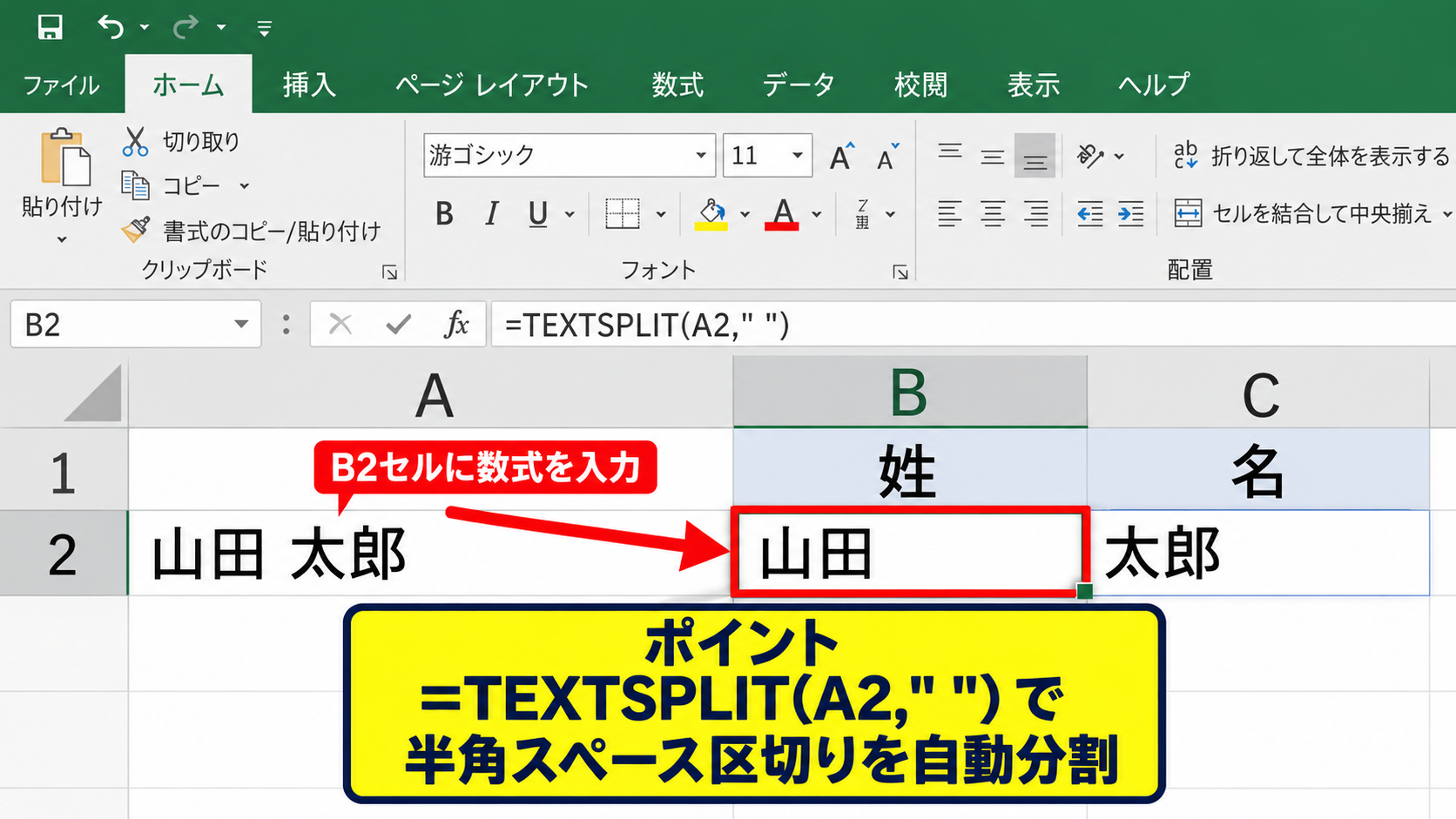Toggle Italic formatting
The height and width of the screenshot is (819, 1456).
pyautogui.click(x=492, y=213)
